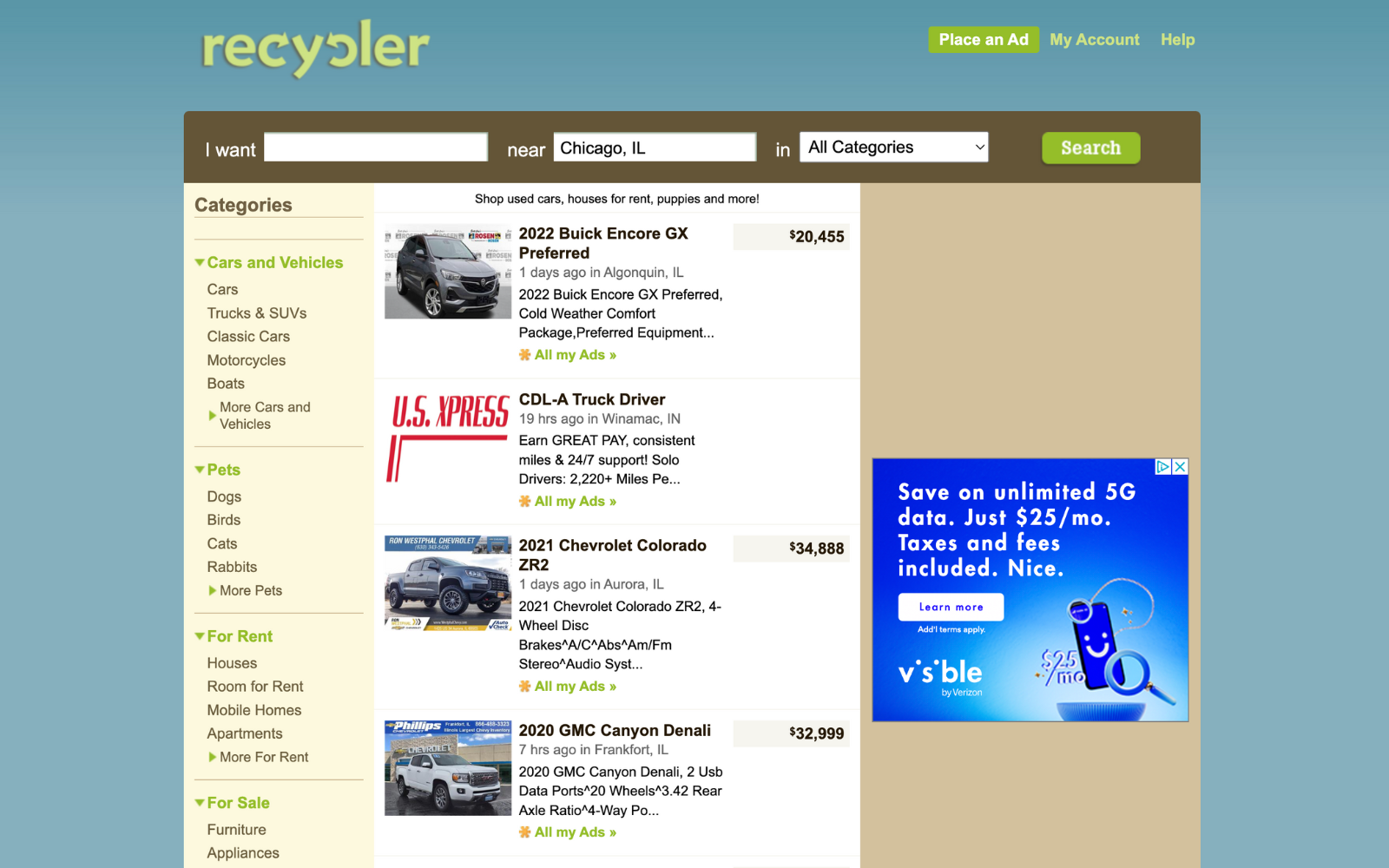This screenshot has width=1389, height=868.
Task: Click the $34,888 price tag
Action: 792,549
